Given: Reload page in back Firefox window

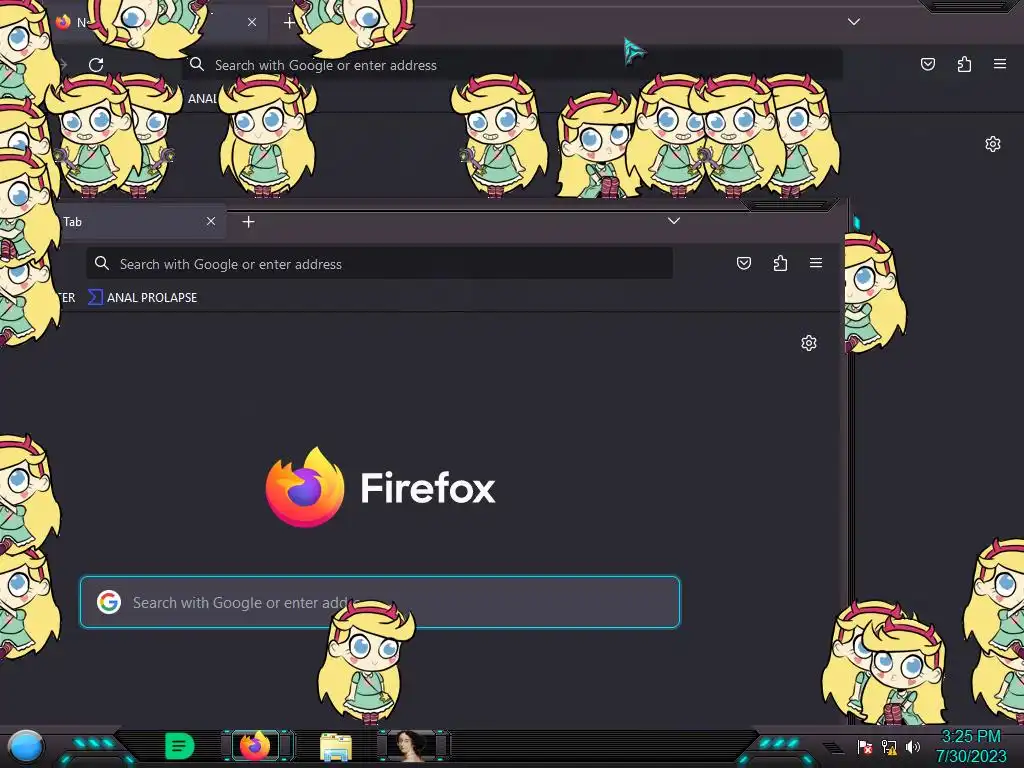Looking at the screenshot, I should pos(96,65).
